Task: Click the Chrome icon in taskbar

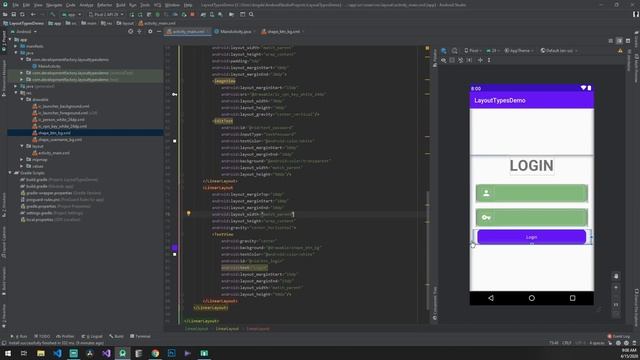Action: (155, 353)
